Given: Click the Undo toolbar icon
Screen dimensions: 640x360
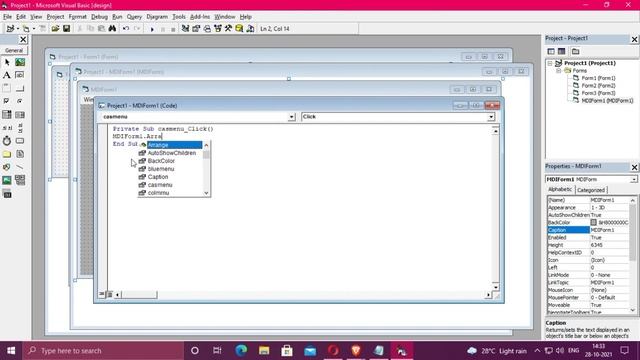Looking at the screenshot, I should click(x=126, y=29).
